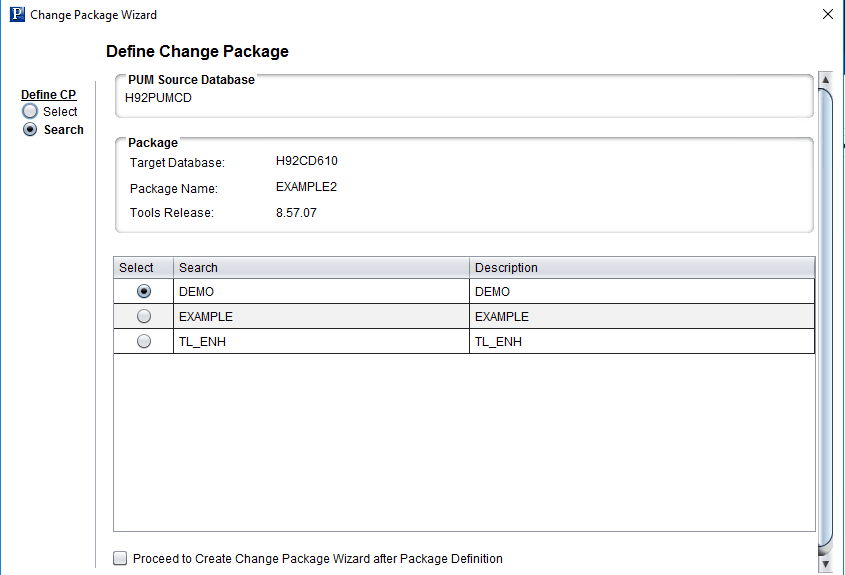
Task: Click the EXAMPLE2 package name value
Action: click(x=306, y=187)
